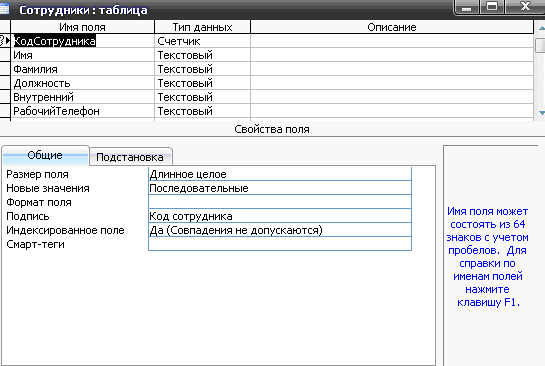Select the row selector beside Должность field

(5, 83)
